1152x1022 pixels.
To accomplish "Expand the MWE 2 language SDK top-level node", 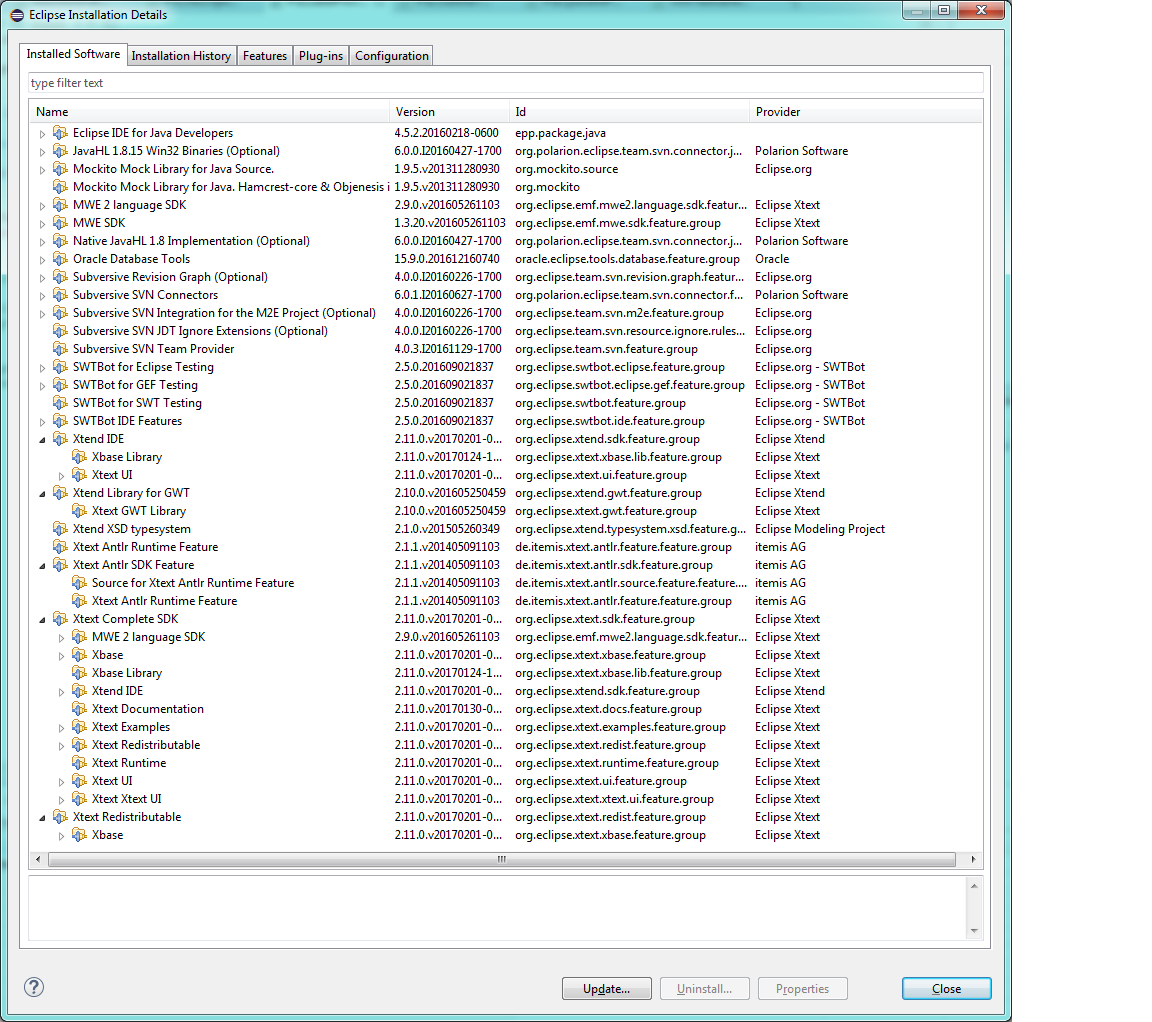I will (x=42, y=206).
